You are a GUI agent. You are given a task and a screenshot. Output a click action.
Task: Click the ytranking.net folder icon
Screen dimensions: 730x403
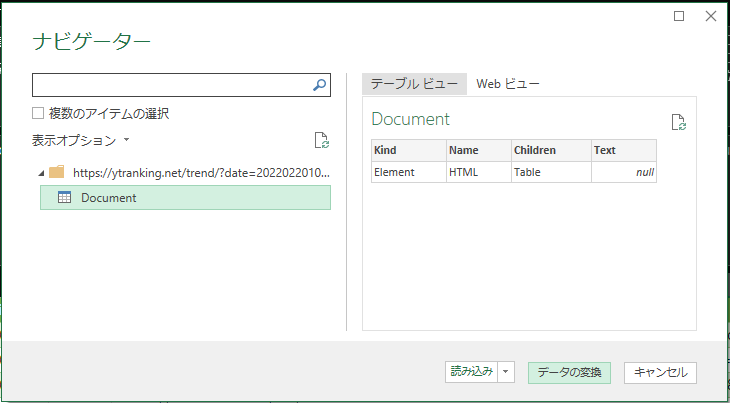click(x=56, y=173)
